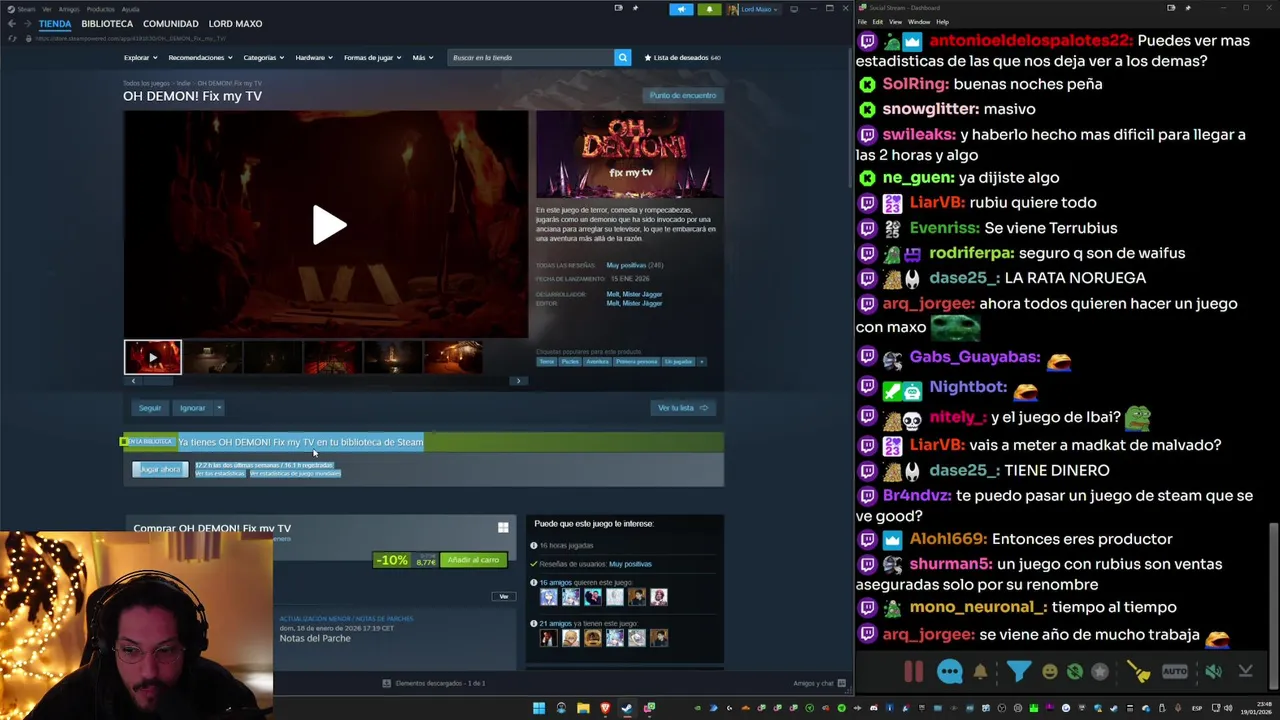Click the thumbnail strip right arrow
The height and width of the screenshot is (720, 1280).
518,381
